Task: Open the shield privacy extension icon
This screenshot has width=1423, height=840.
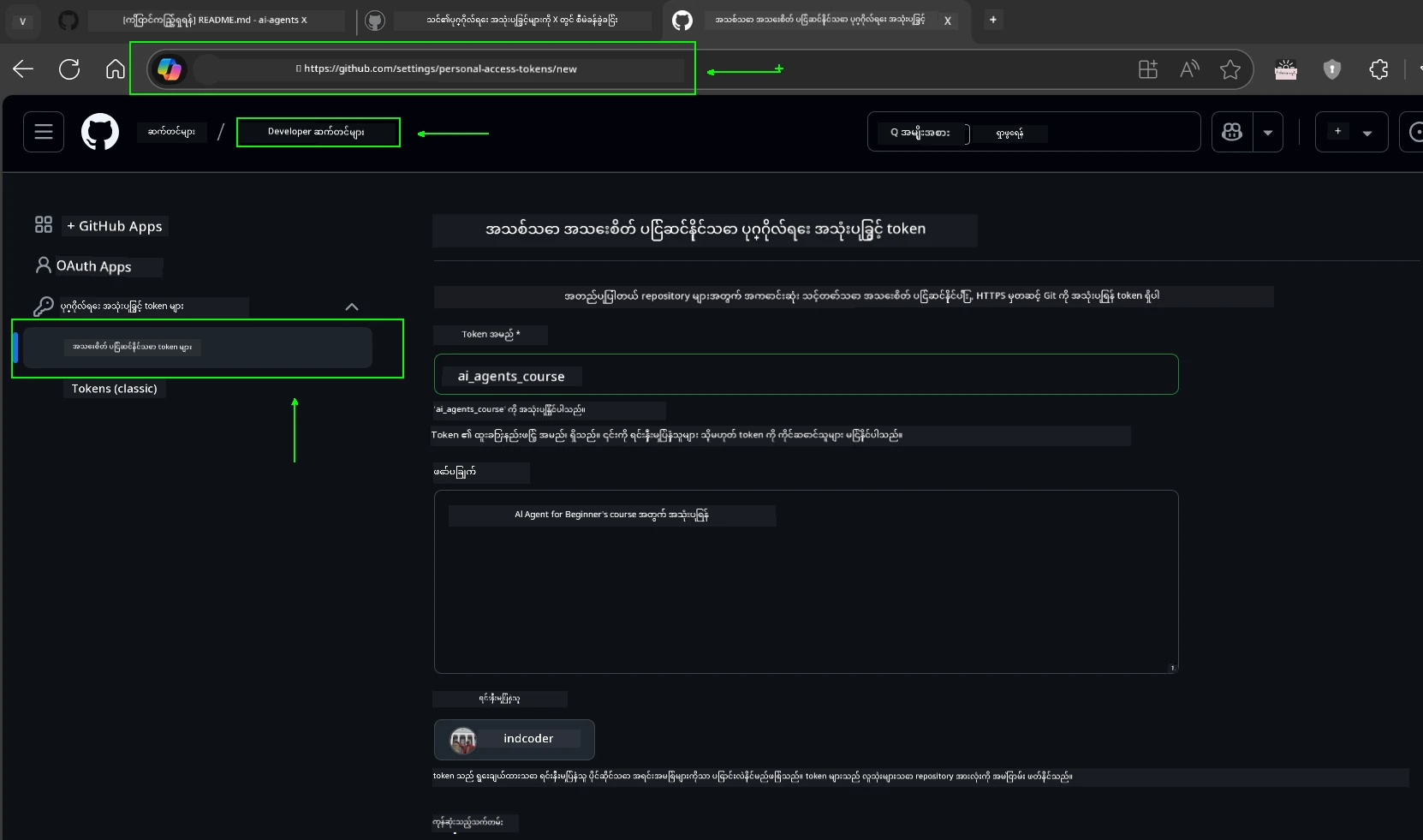Action: [x=1332, y=69]
